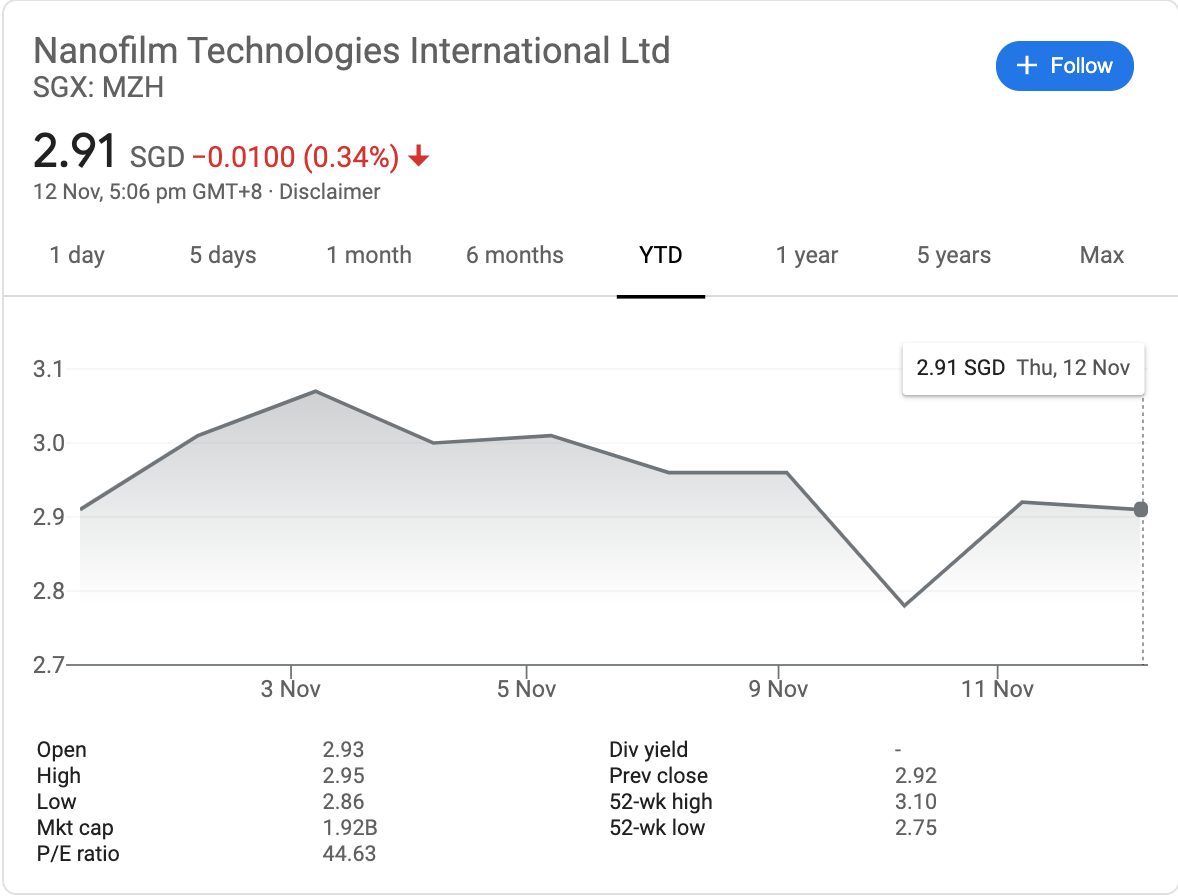The width and height of the screenshot is (1178, 896).
Task: Click the plus icon on Follow
Action: click(1025, 66)
